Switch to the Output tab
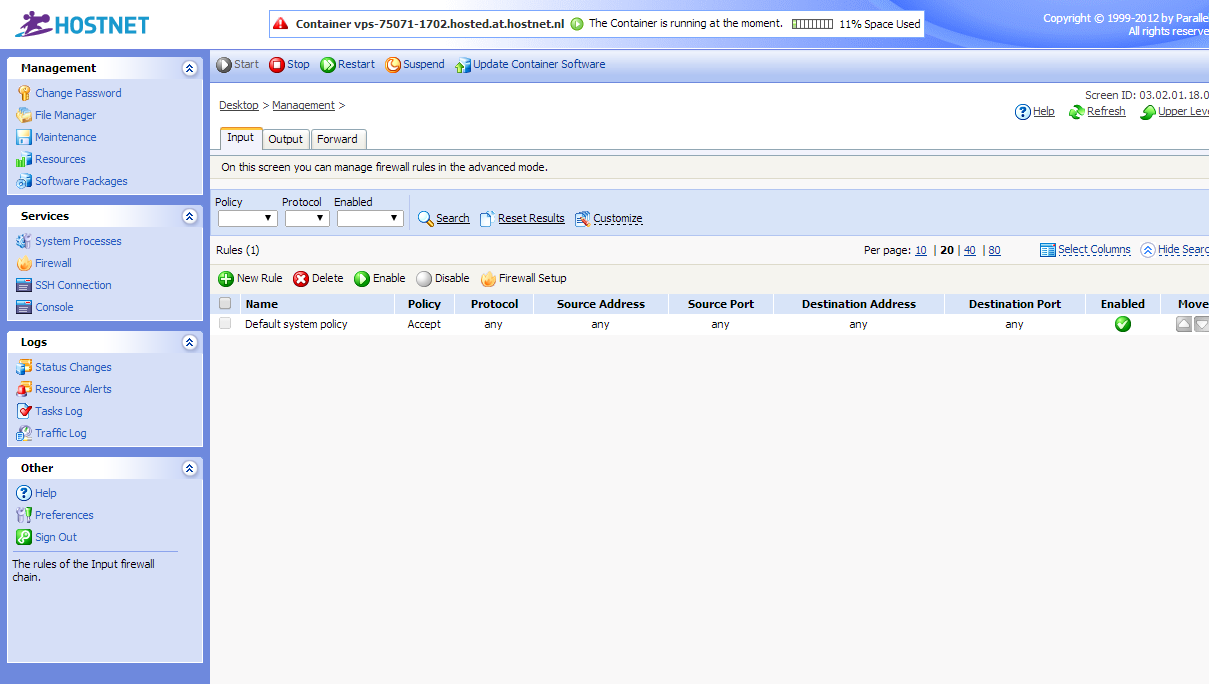 coord(285,139)
